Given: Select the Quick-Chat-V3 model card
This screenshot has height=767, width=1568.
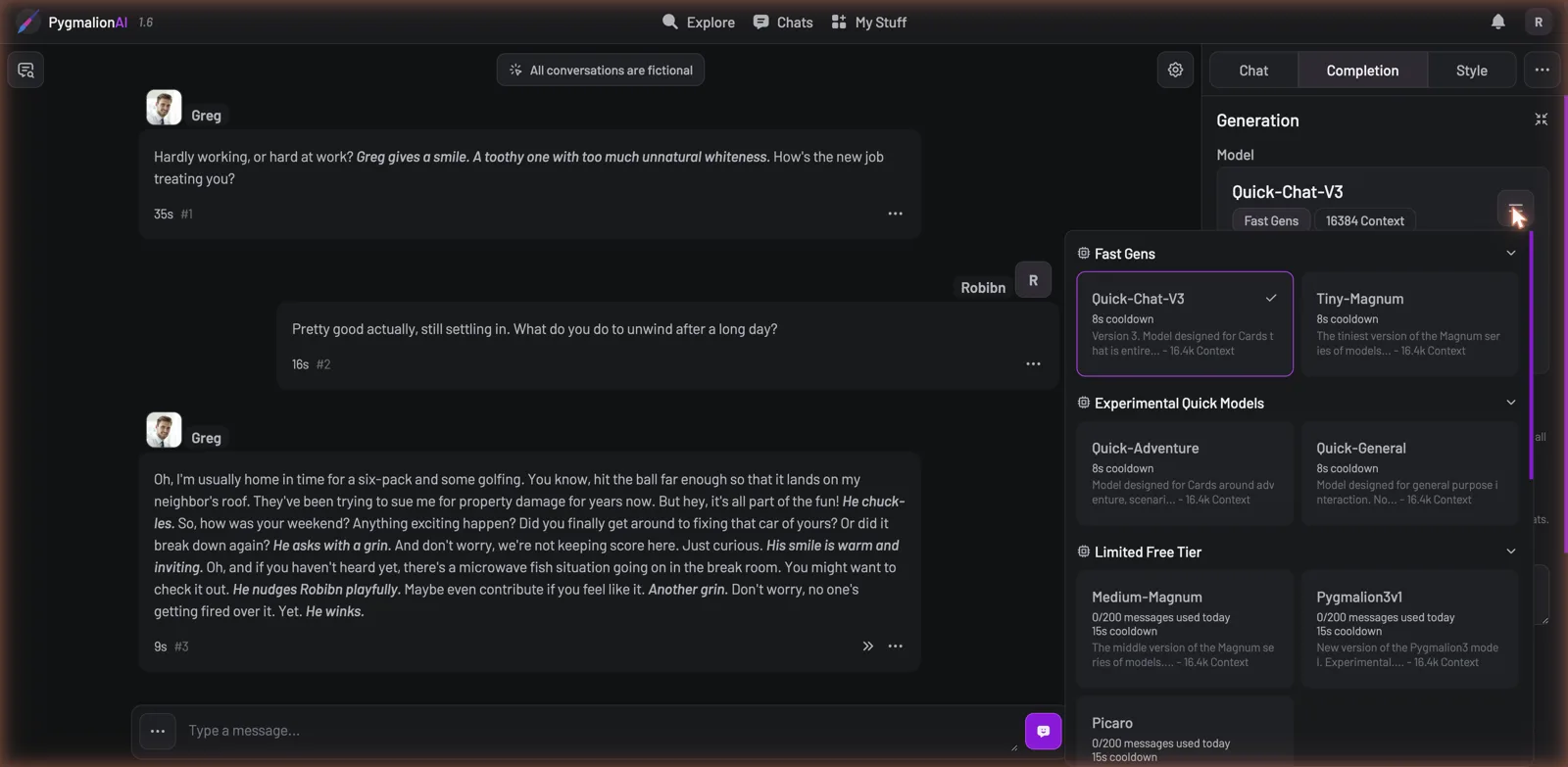Looking at the screenshot, I should pyautogui.click(x=1185, y=324).
